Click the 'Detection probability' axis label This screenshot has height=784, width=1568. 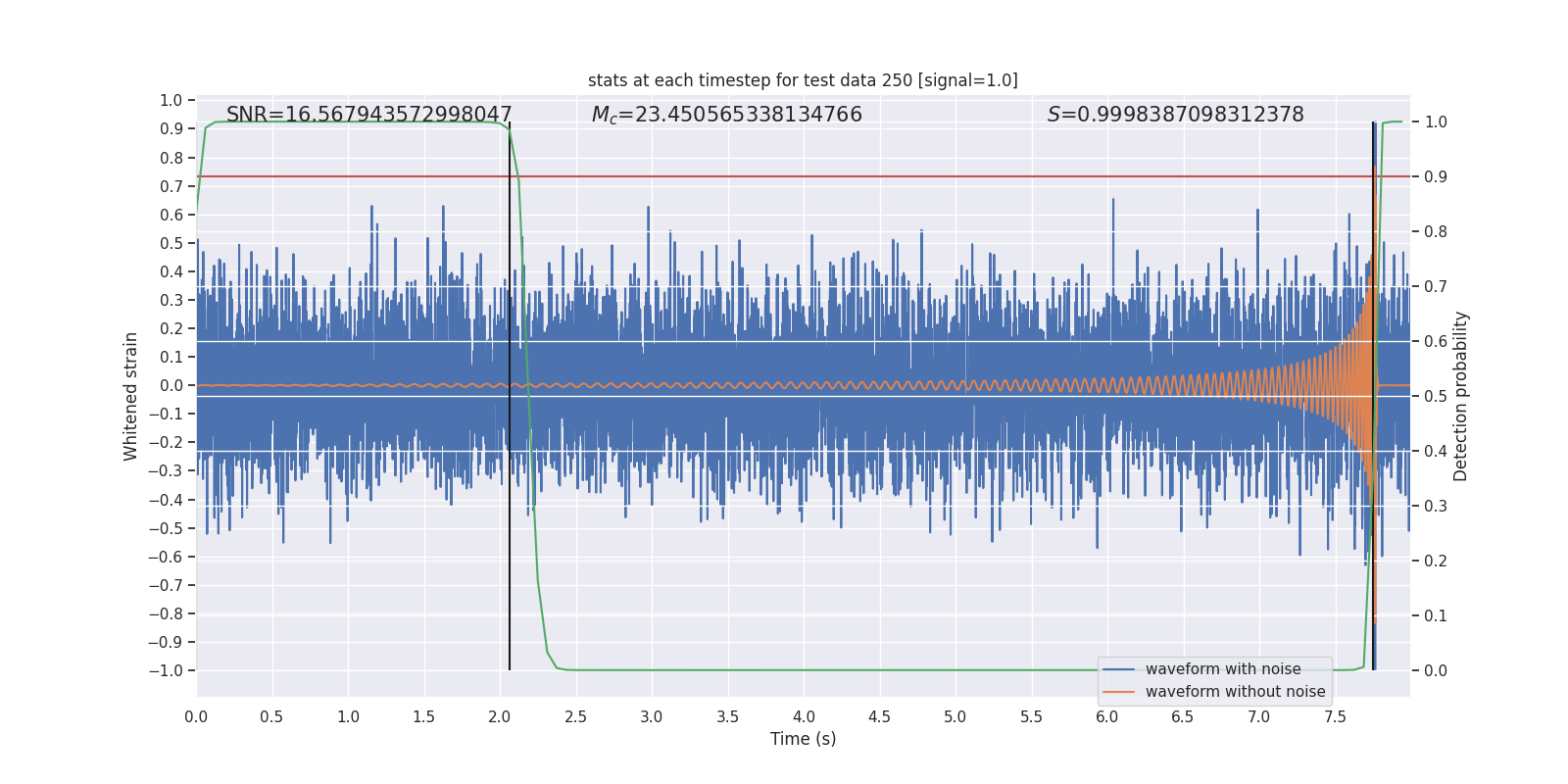[x=1460, y=396]
